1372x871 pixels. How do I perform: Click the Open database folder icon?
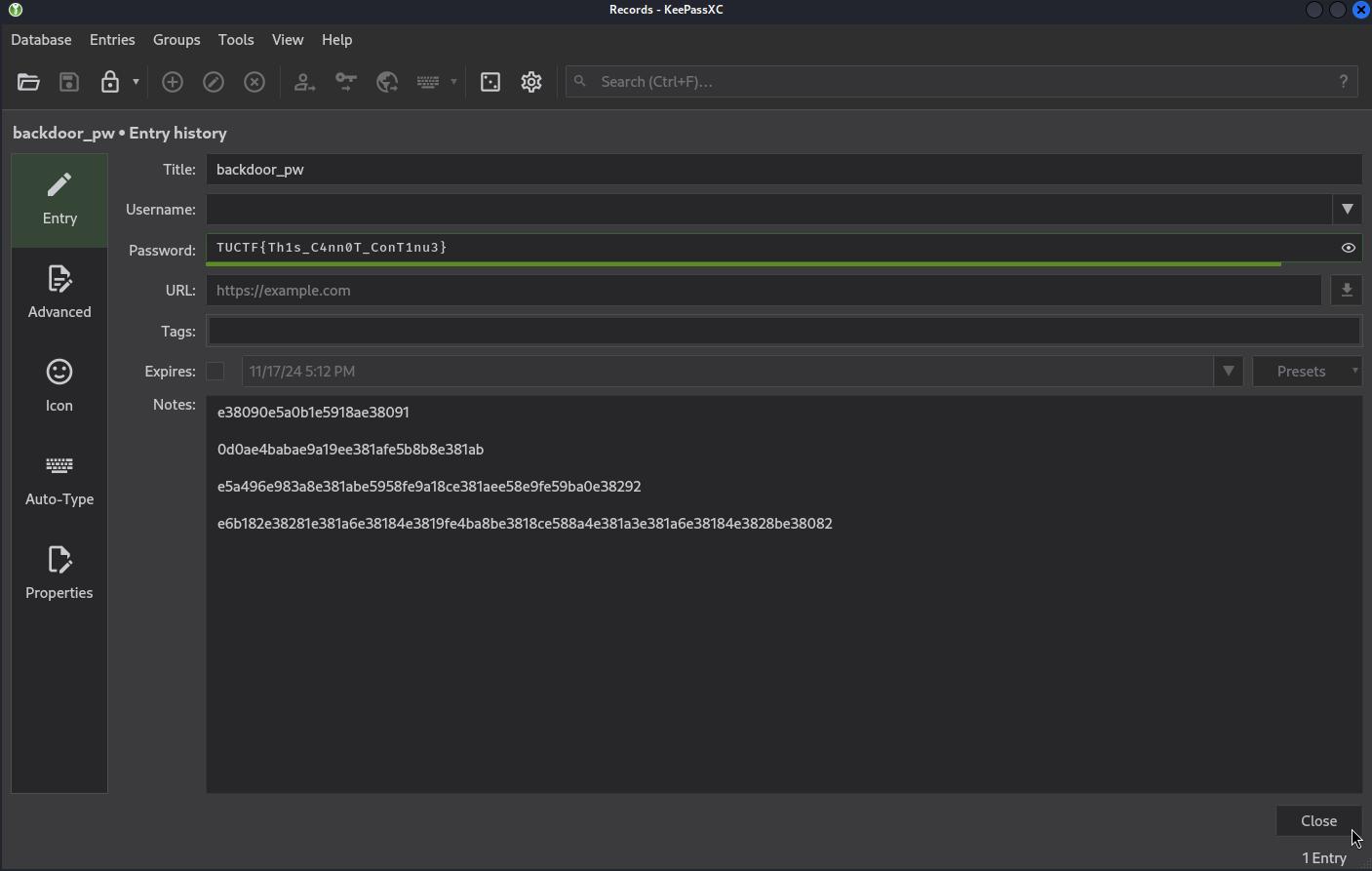click(x=28, y=82)
